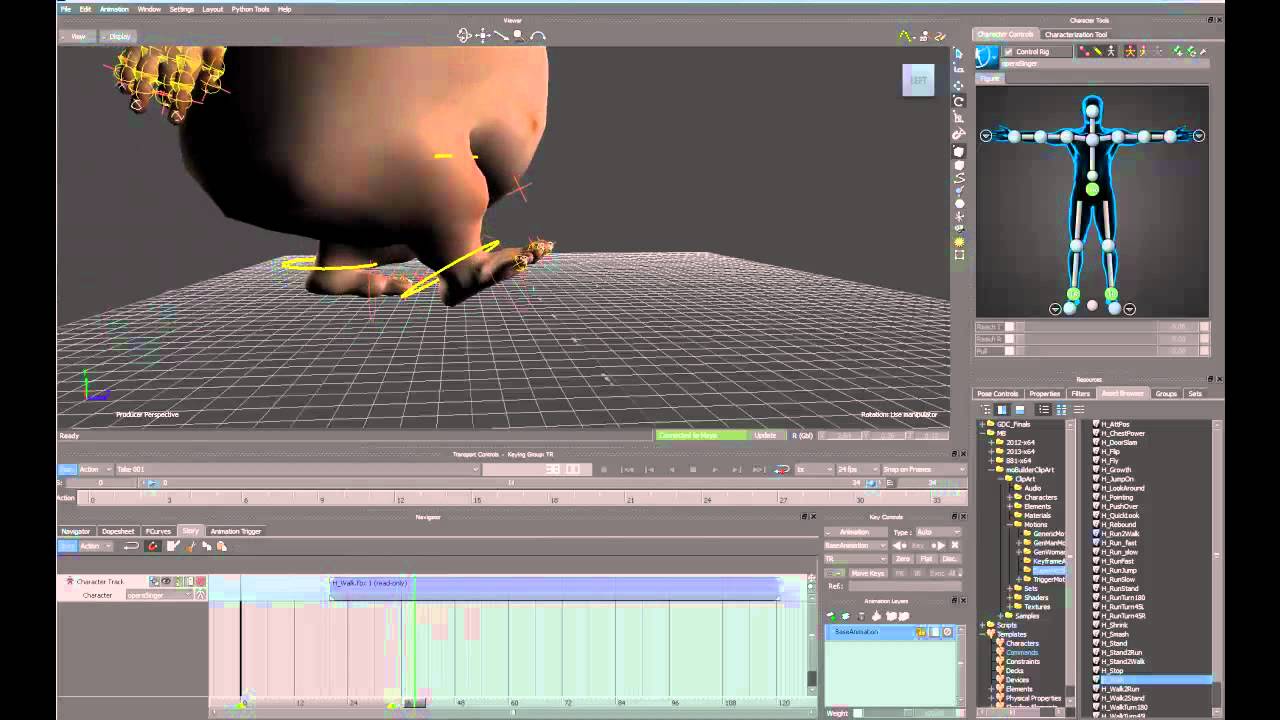
Task: Click the loop icon in Story toolbar
Action: (x=131, y=546)
